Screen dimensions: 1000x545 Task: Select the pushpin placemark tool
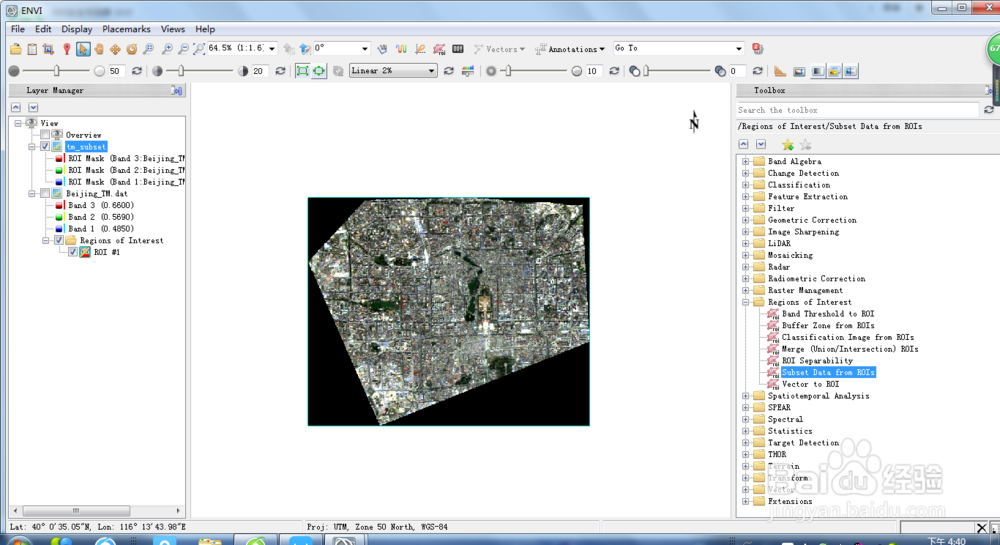(66, 49)
